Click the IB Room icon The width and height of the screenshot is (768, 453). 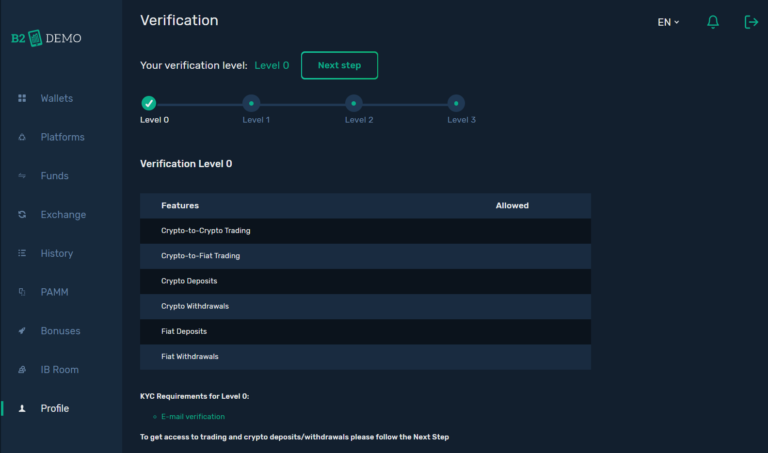pos(22,370)
